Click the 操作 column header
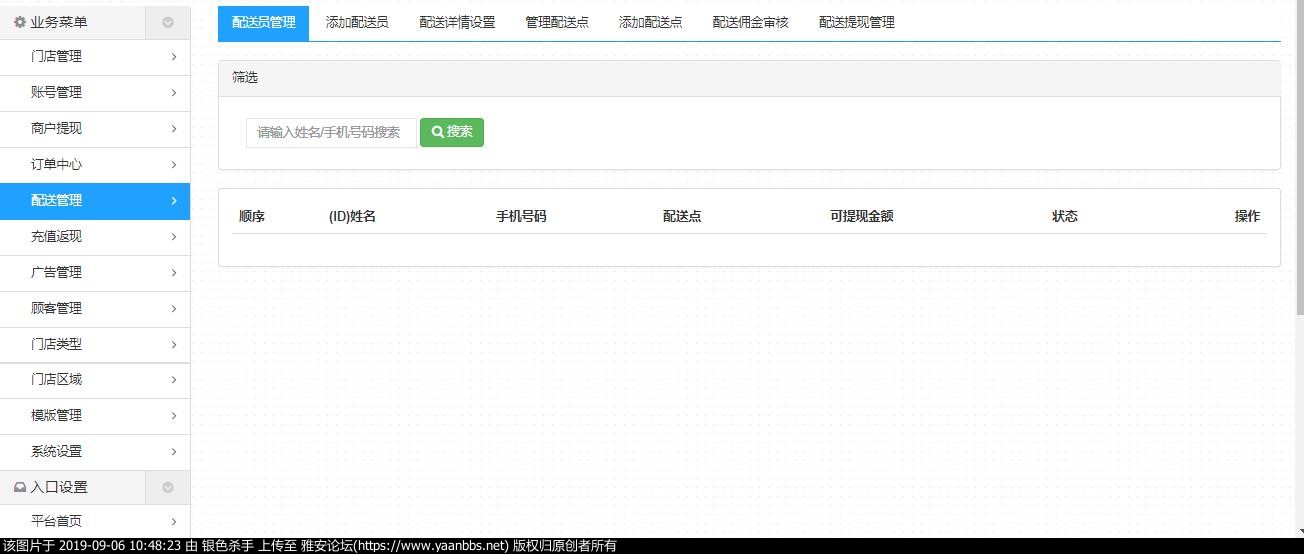The image size is (1304, 554). pos(1247,216)
